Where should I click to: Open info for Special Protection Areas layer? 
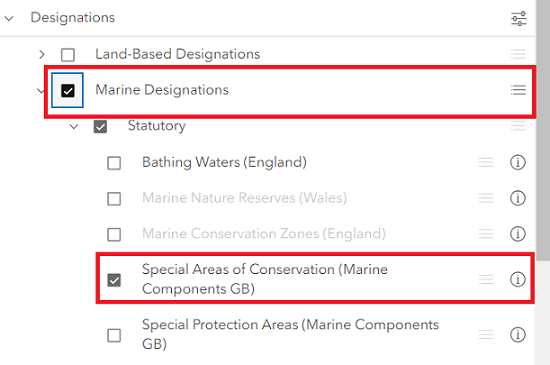pyautogui.click(x=517, y=334)
